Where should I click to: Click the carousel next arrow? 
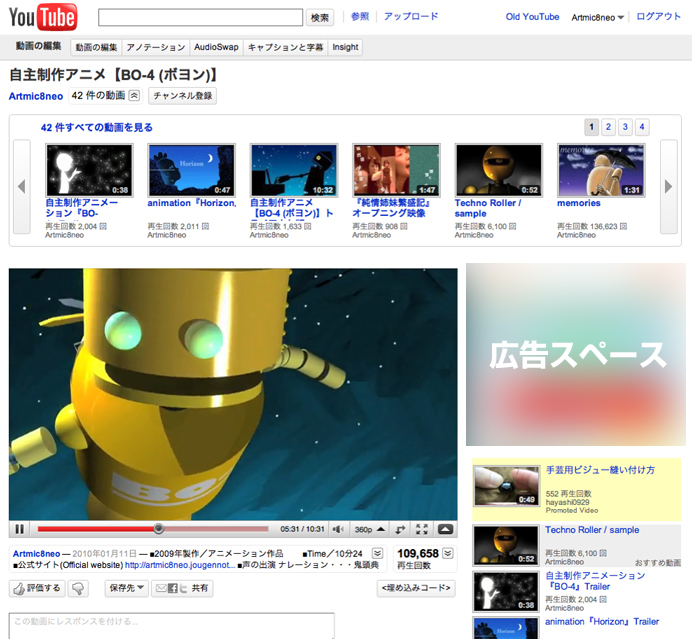coord(668,187)
